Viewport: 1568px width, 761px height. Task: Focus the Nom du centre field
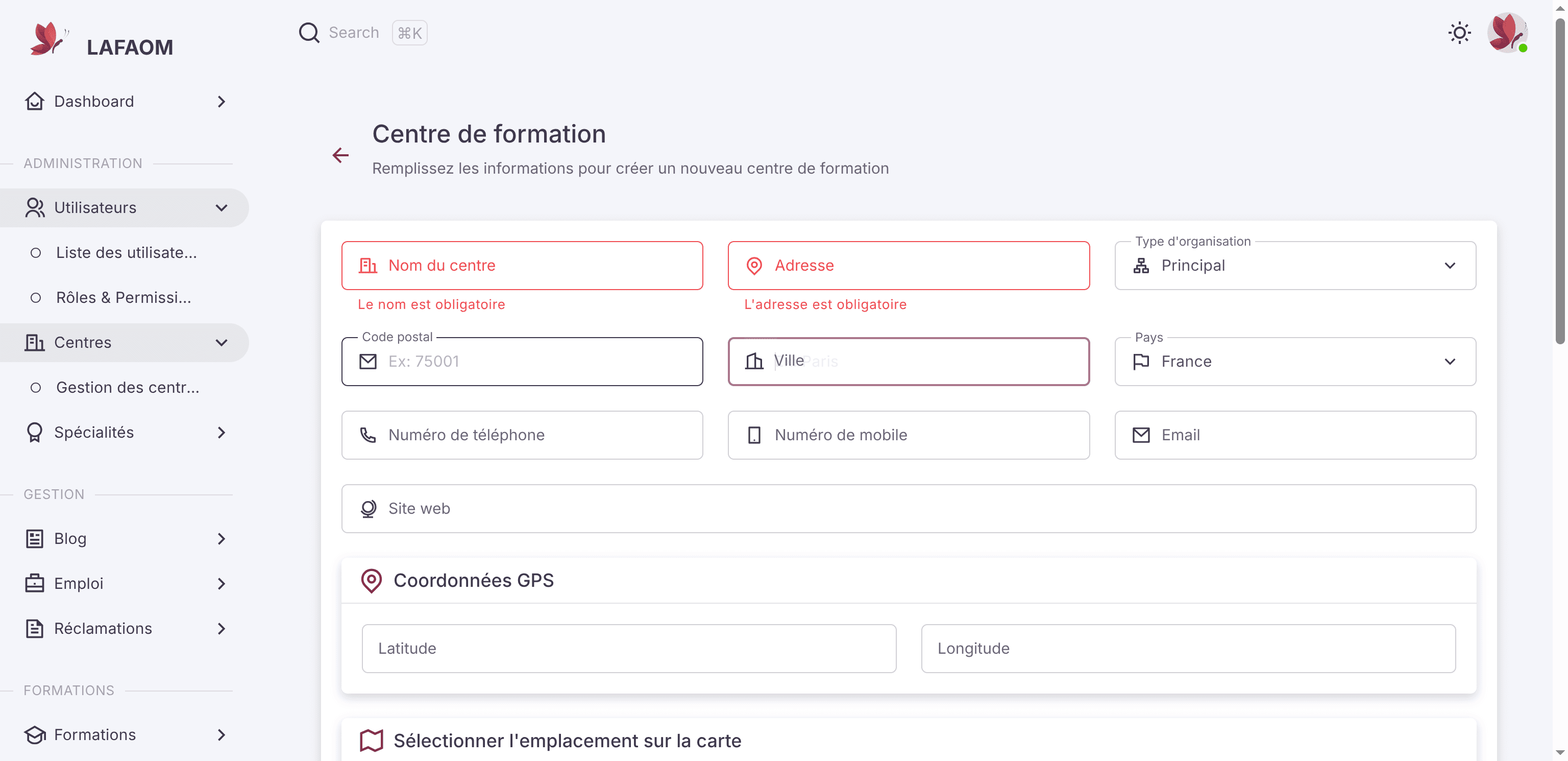coord(522,266)
